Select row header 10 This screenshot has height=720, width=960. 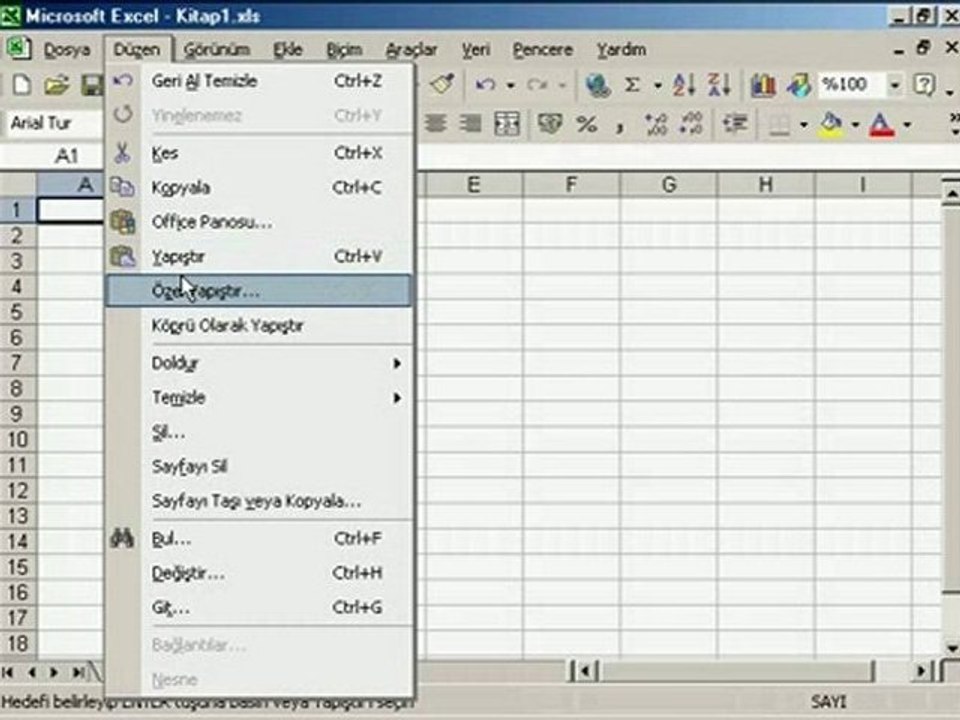[18, 440]
